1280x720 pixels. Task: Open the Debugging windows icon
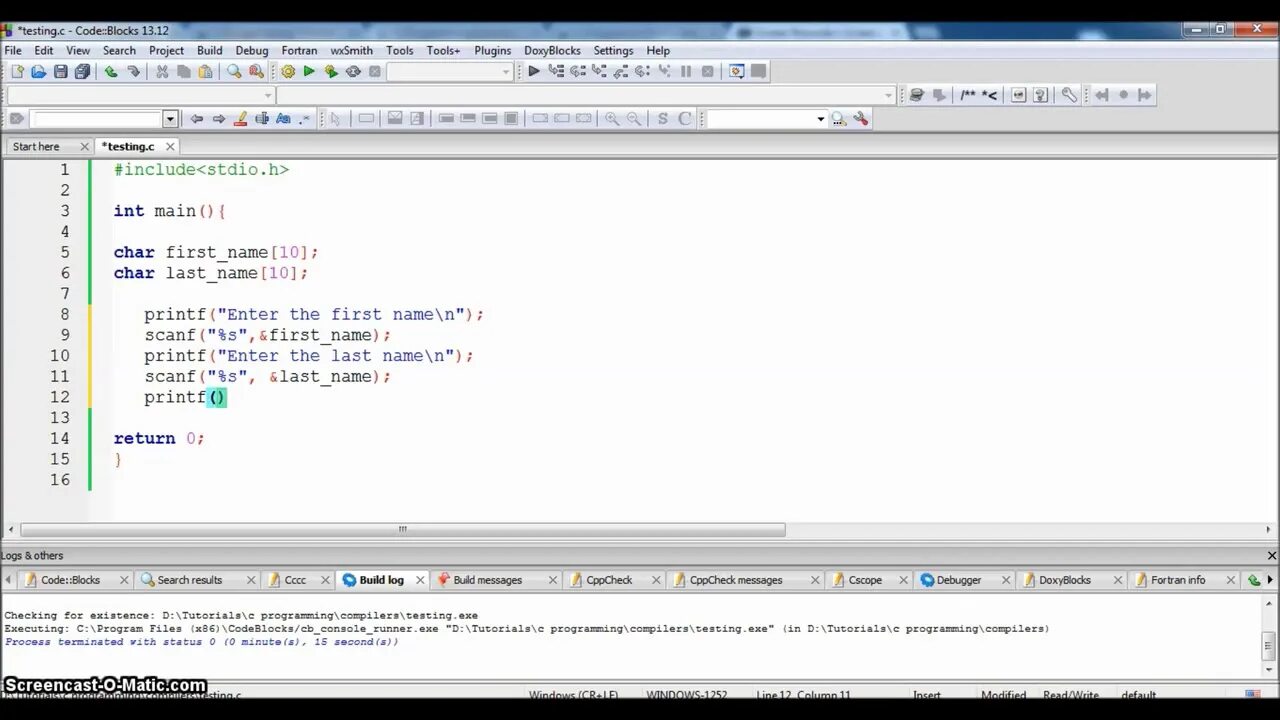click(737, 71)
